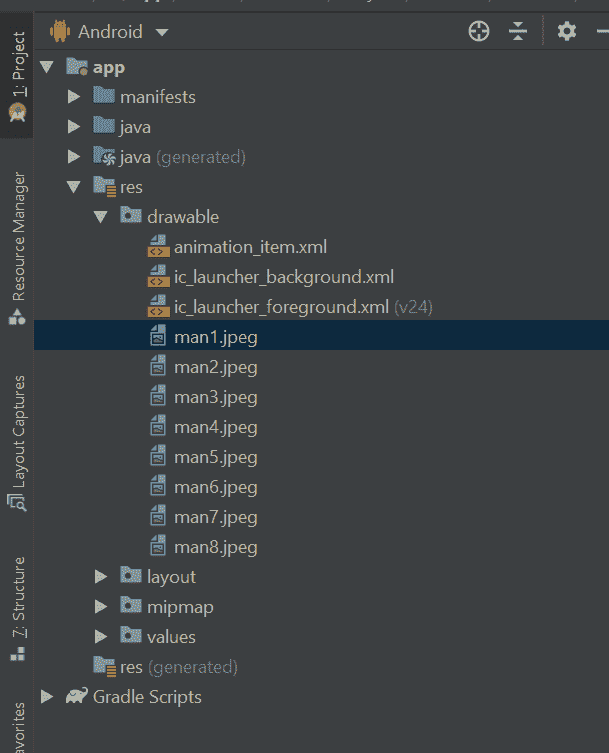Open the project view settings gear
The width and height of the screenshot is (609, 753).
pos(567,32)
